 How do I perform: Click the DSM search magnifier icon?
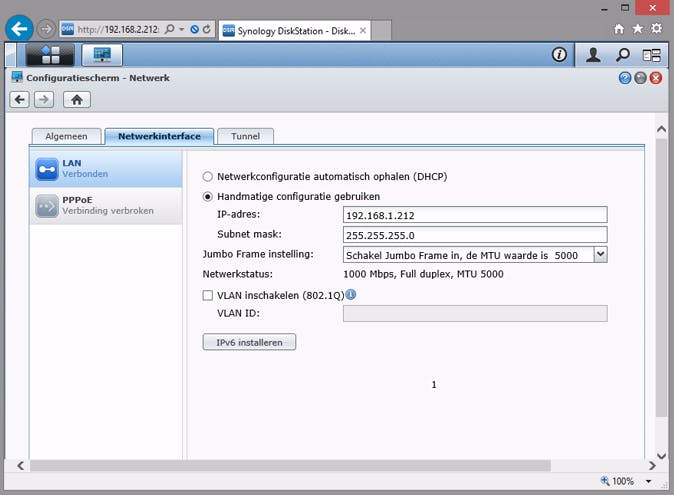tap(622, 55)
